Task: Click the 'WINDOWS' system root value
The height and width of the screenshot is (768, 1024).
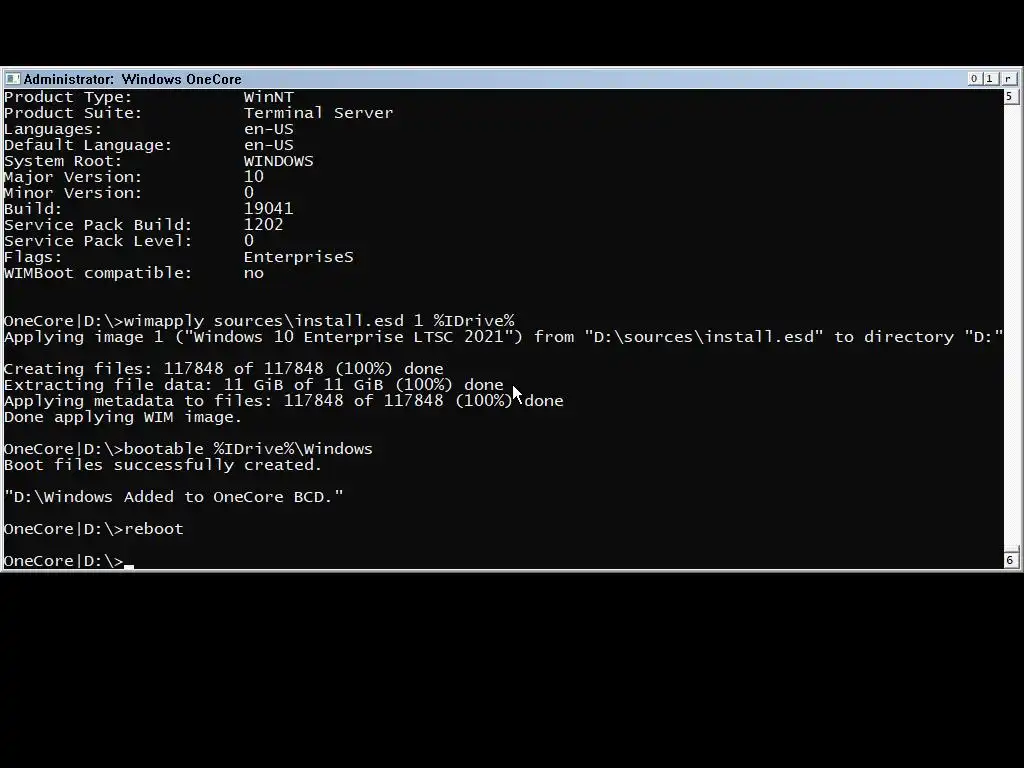Action: click(x=278, y=161)
